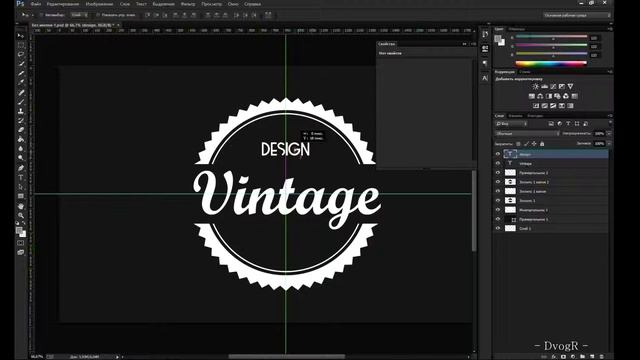640x360 pixels.
Task: Select the Horizontal Type tool
Action: coord(21,178)
